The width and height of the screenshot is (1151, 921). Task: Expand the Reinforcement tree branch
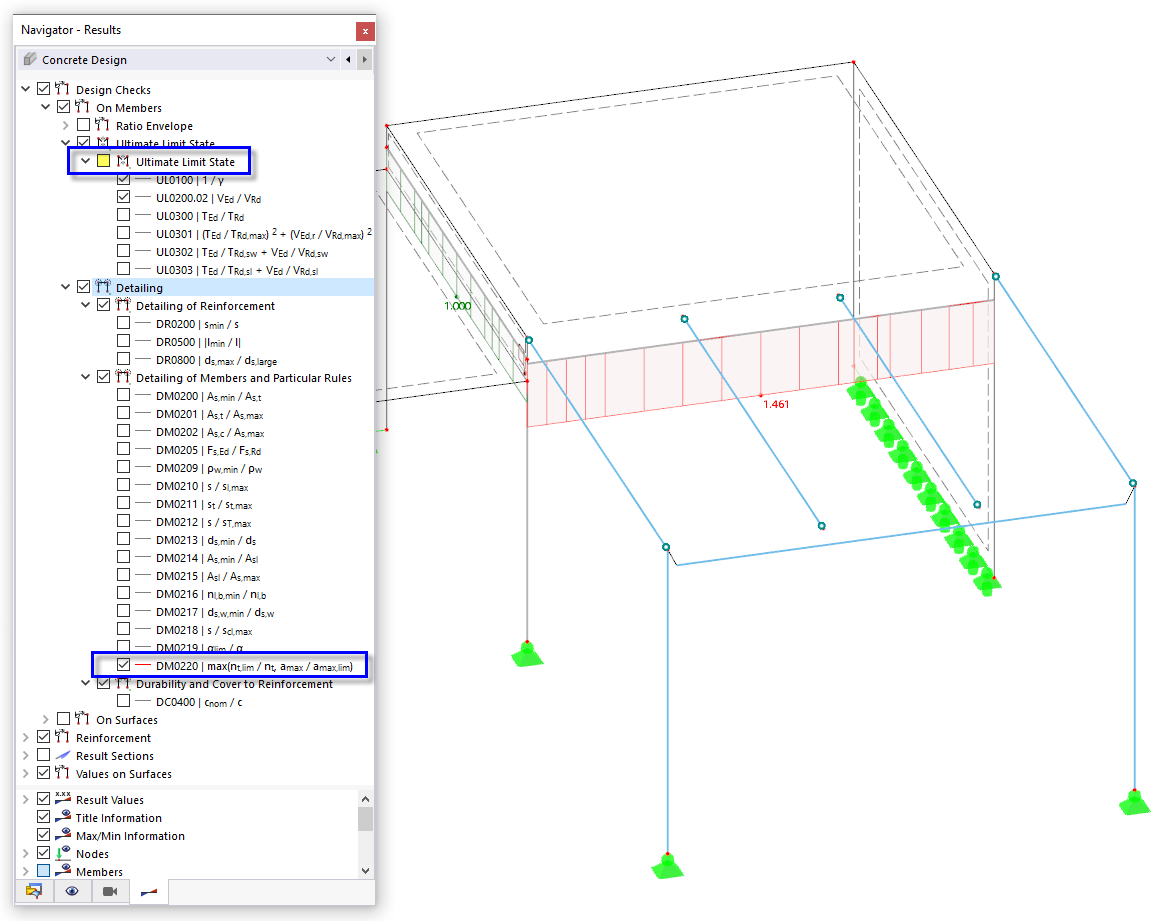[x=25, y=737]
